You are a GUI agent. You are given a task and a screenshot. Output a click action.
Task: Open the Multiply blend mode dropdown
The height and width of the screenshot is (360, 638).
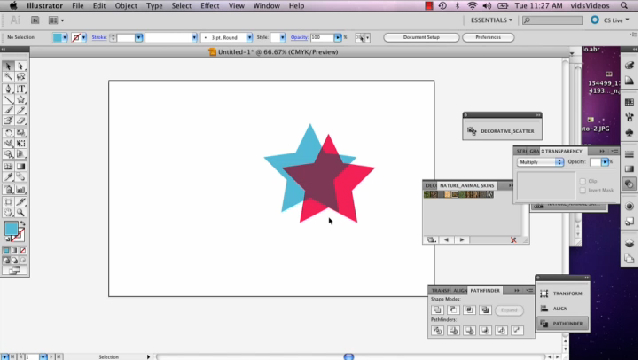(x=540, y=162)
